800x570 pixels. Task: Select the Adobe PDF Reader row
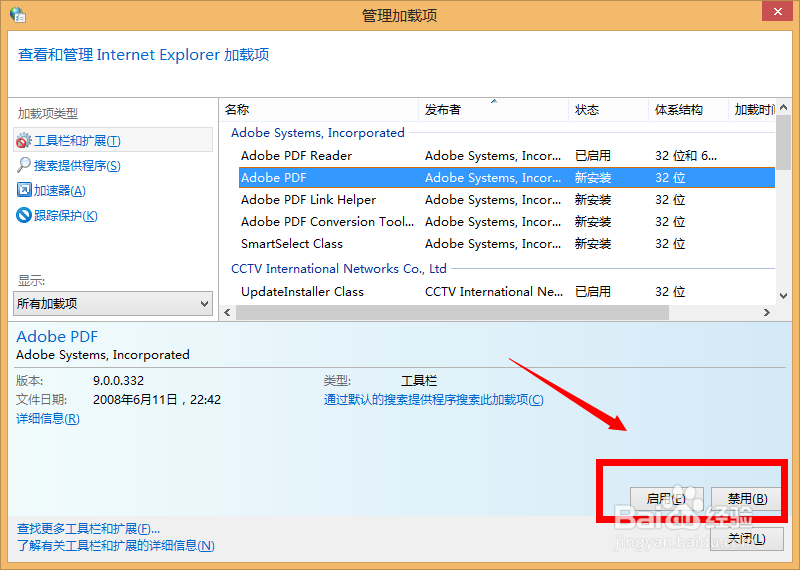(507, 156)
